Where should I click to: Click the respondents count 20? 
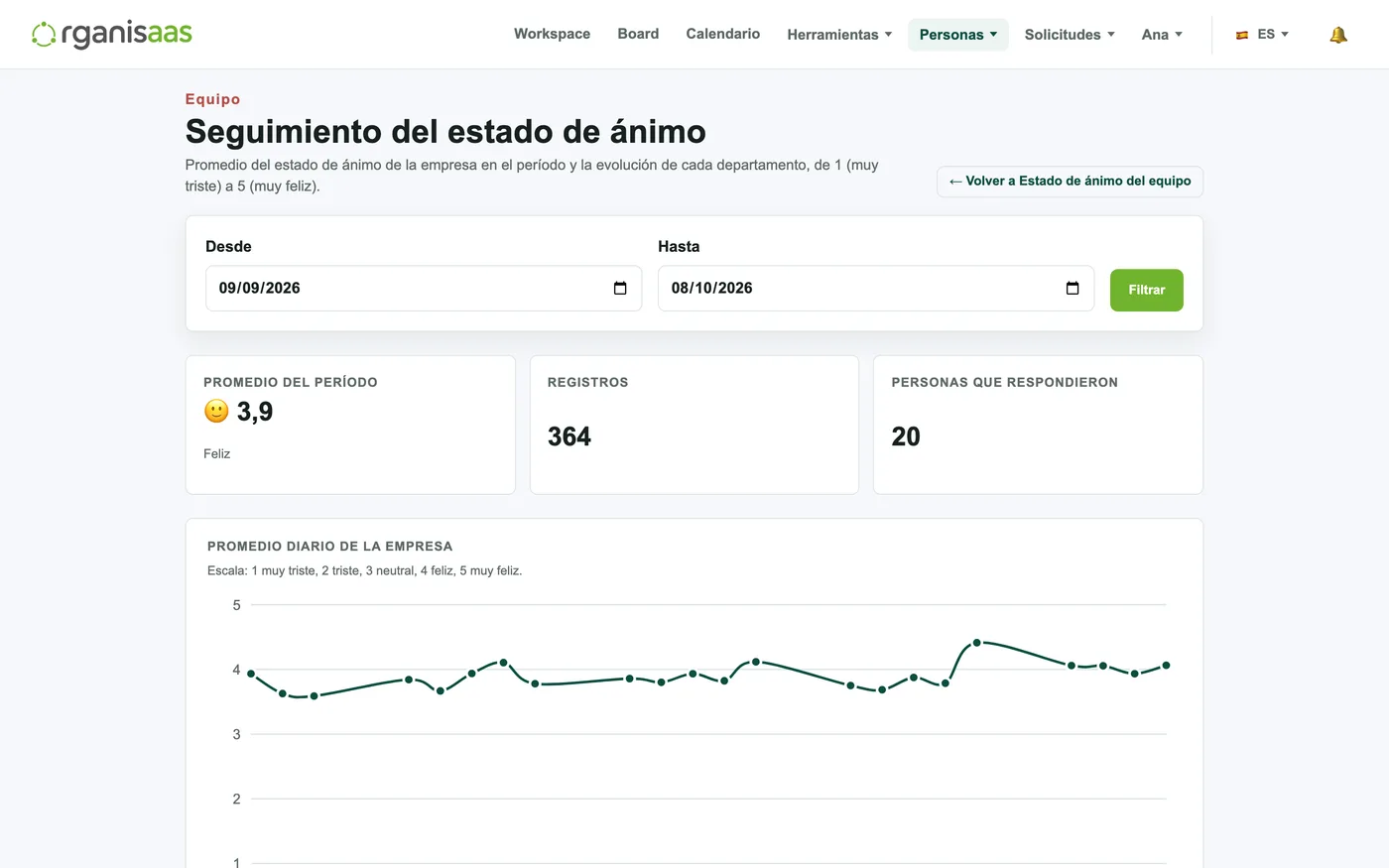pyautogui.click(x=906, y=436)
